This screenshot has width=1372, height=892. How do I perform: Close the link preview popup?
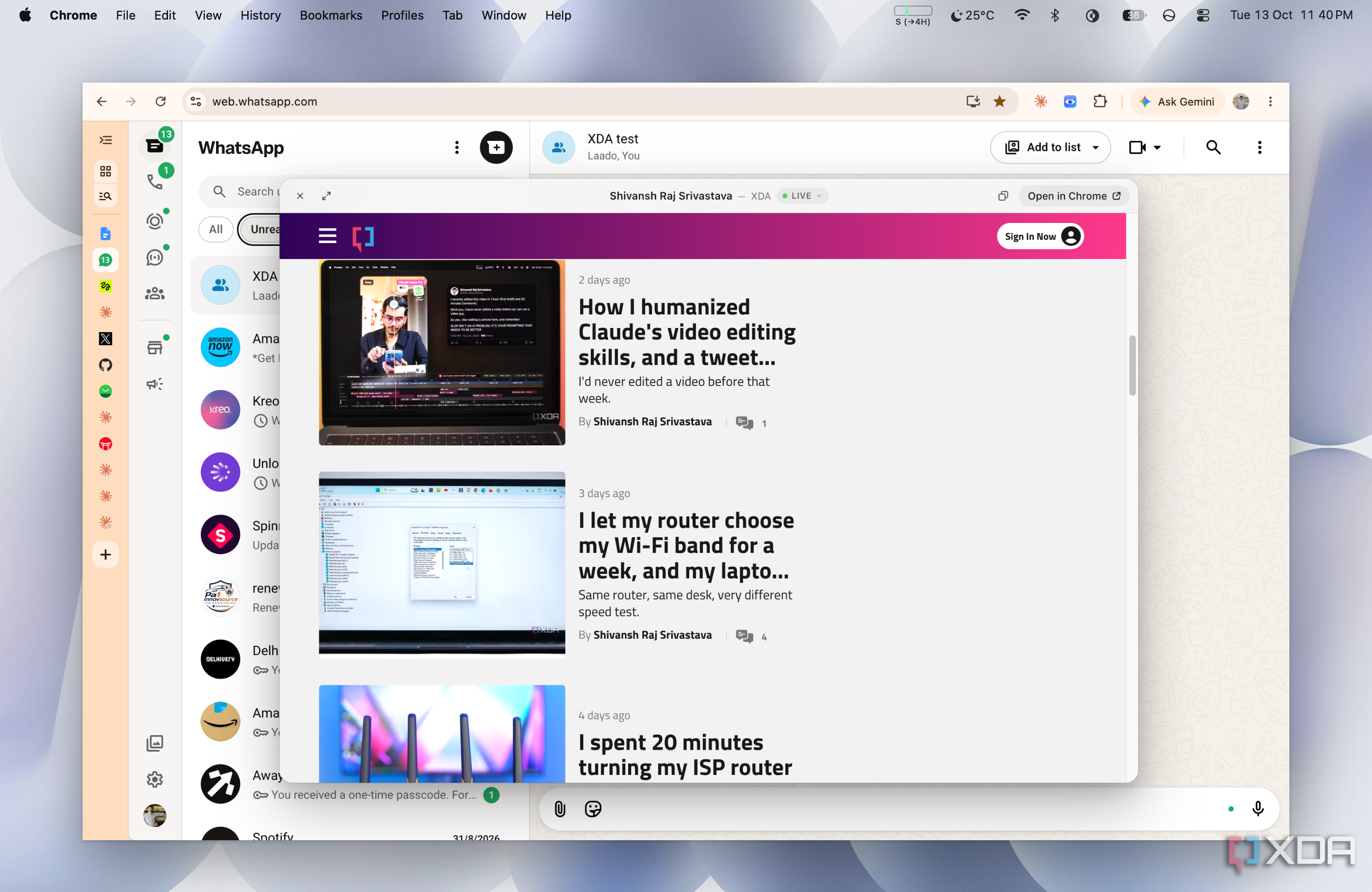(x=300, y=196)
